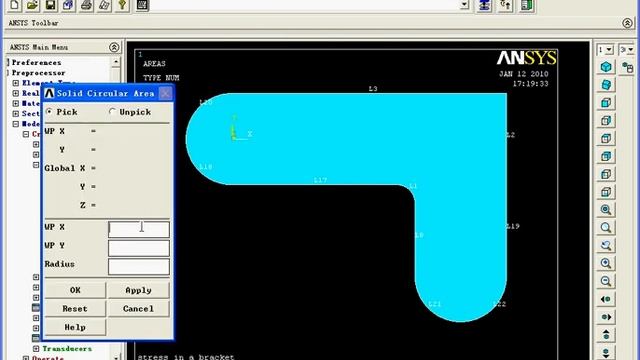The width and height of the screenshot is (640, 360).
Task: Click the WP Y input field
Action: 139,248
